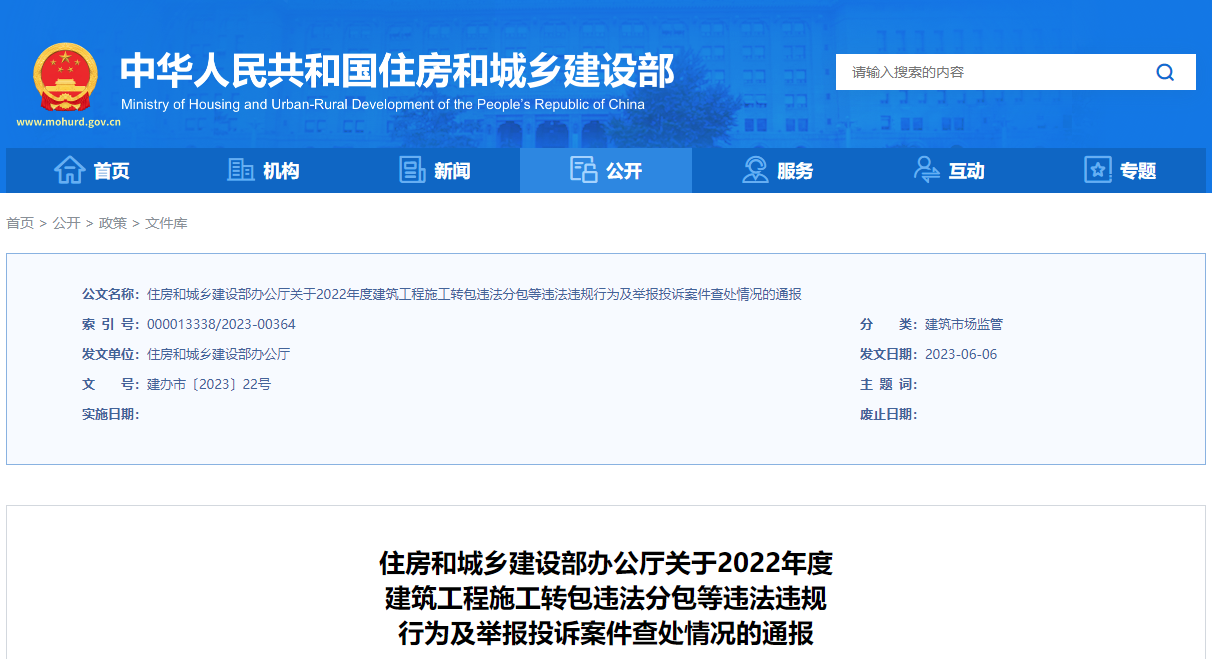The height and width of the screenshot is (659, 1212).
Task: Click the issuing unit 住房和城乡建设部办公厅
Action: 218,354
